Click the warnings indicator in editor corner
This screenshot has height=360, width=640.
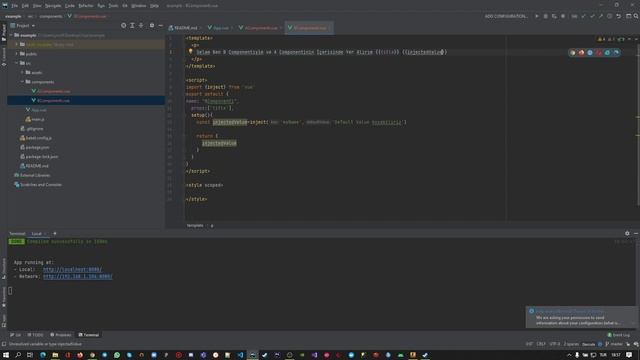click(x=601, y=39)
